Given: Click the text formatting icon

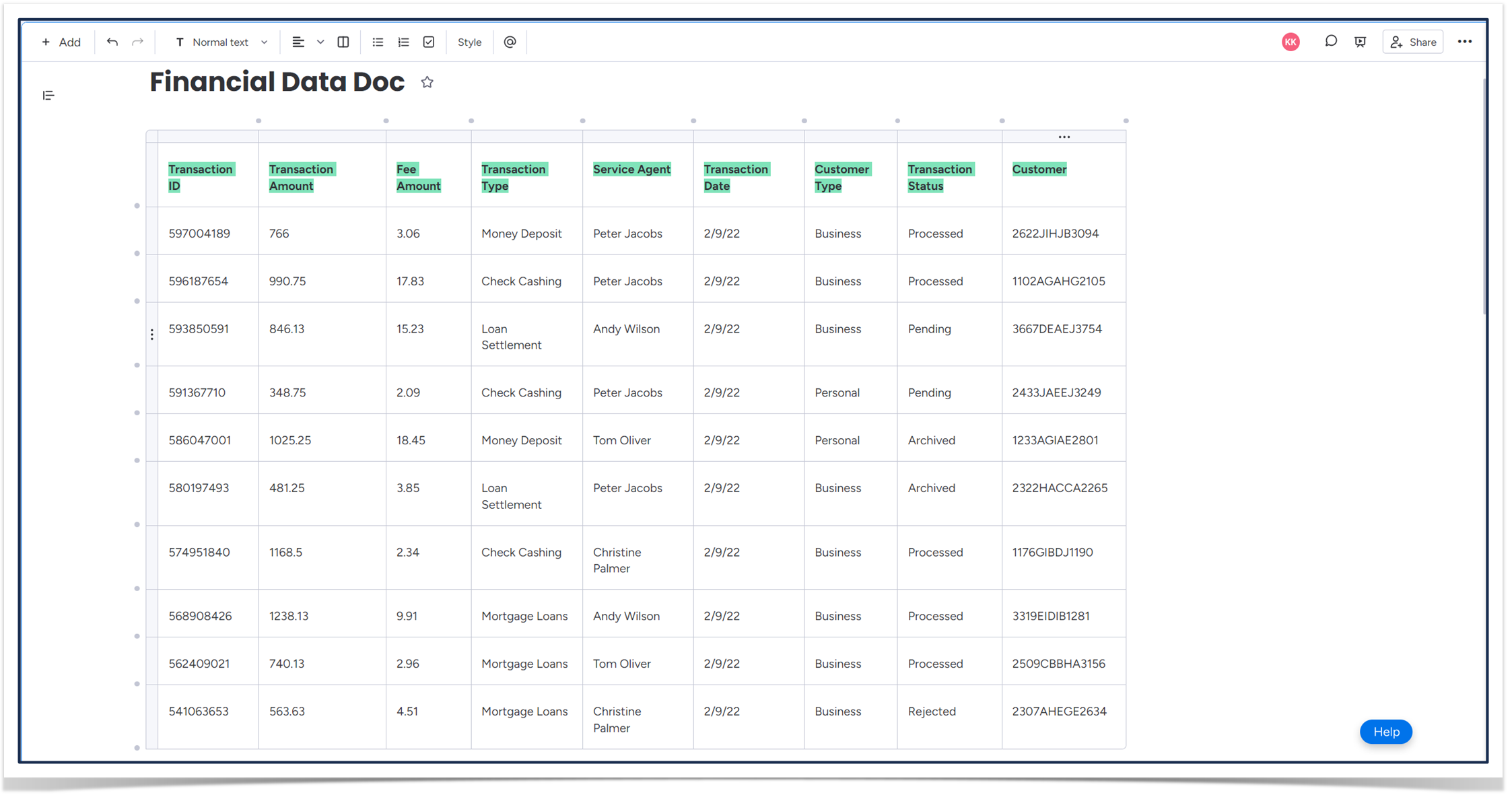Looking at the screenshot, I should tap(178, 42).
